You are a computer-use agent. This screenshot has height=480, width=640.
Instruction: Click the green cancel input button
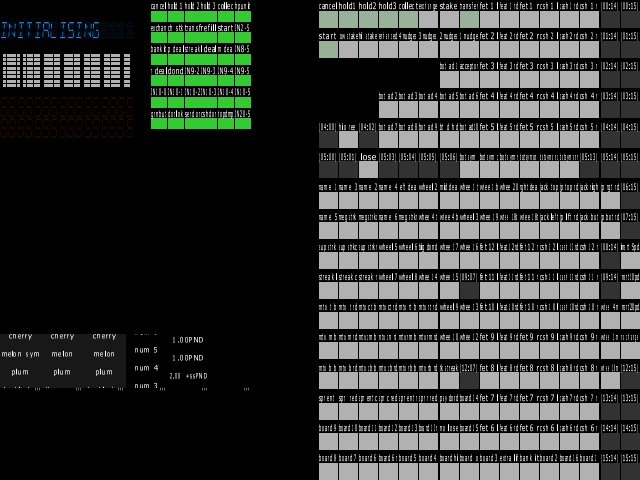(x=159, y=16)
